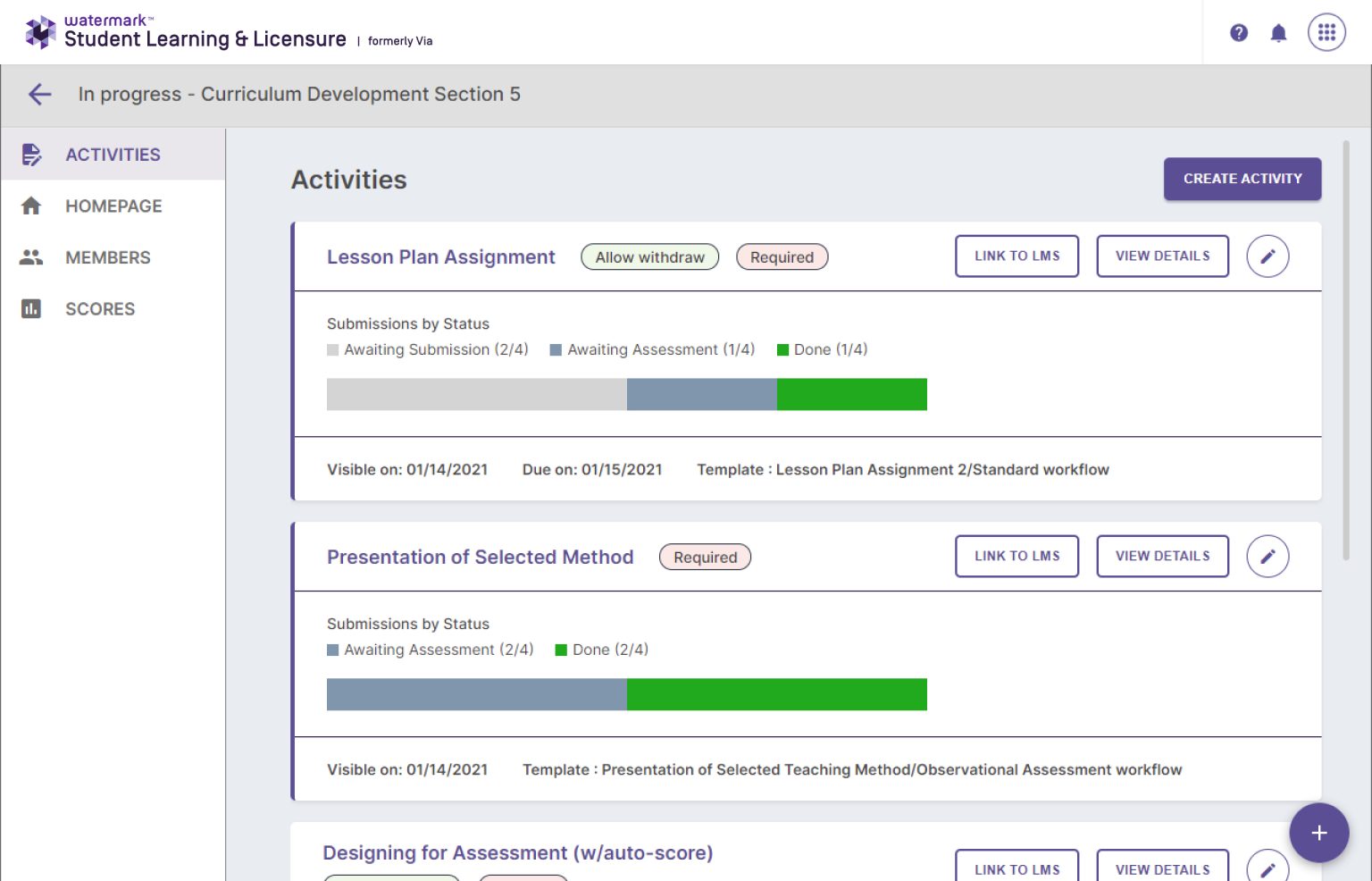
Task: Toggle the Allow withdraw chip
Action: tap(649, 256)
